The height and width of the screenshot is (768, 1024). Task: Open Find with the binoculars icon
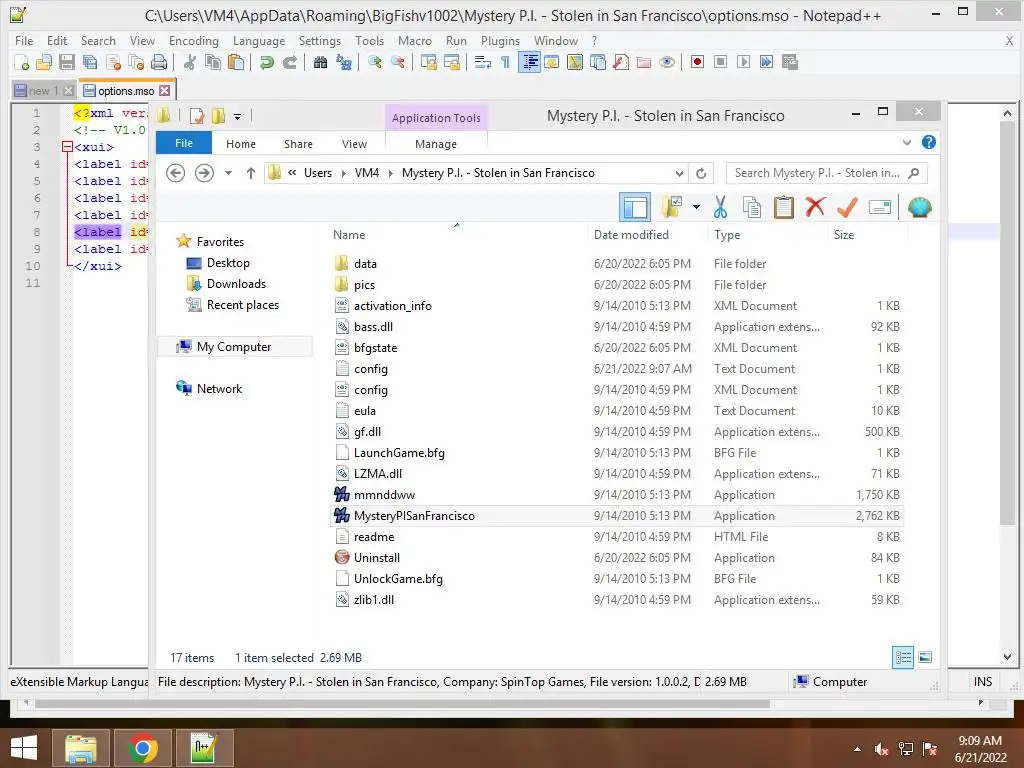click(320, 62)
